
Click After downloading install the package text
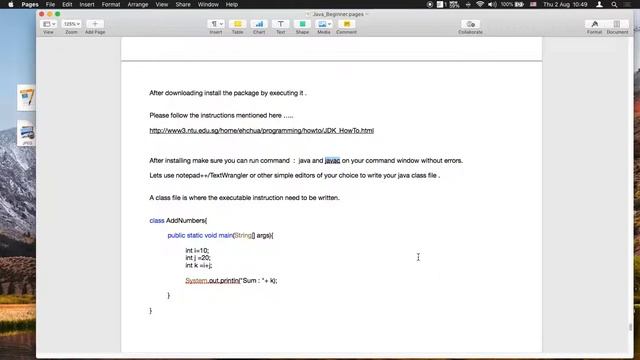click(x=228, y=93)
